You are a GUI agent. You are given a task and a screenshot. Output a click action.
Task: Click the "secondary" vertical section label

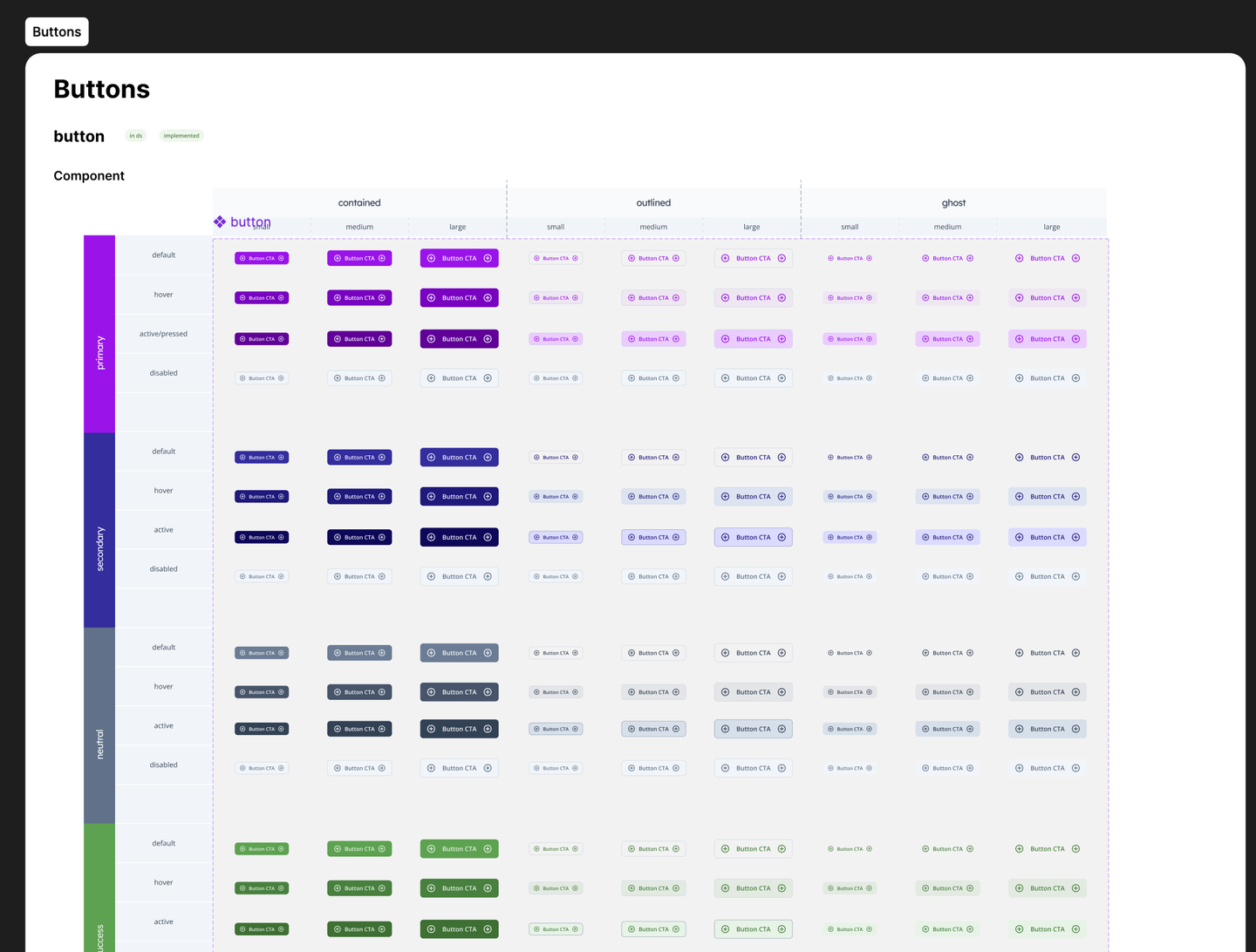coord(99,530)
